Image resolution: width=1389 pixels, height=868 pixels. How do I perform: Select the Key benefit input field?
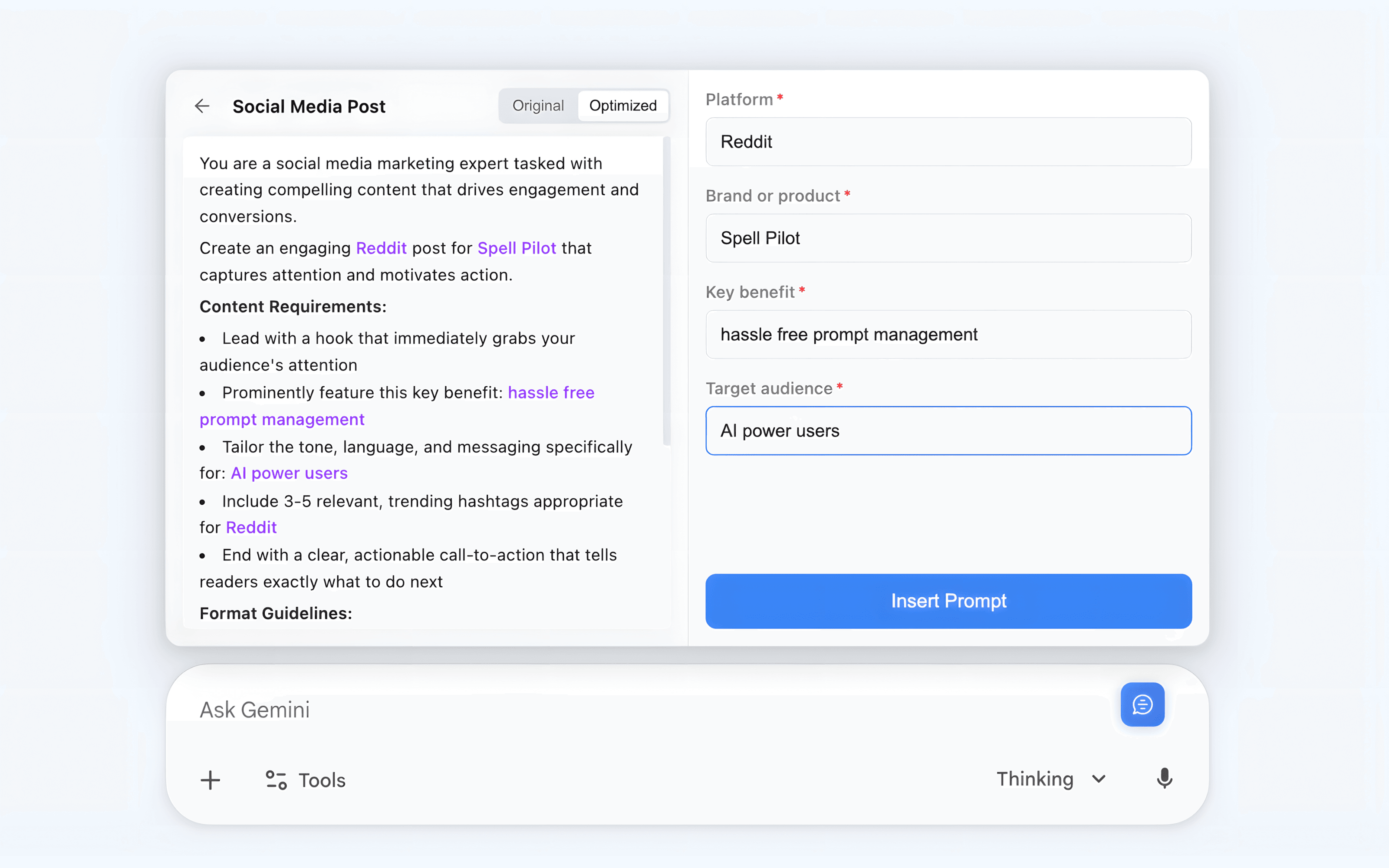pos(948,334)
